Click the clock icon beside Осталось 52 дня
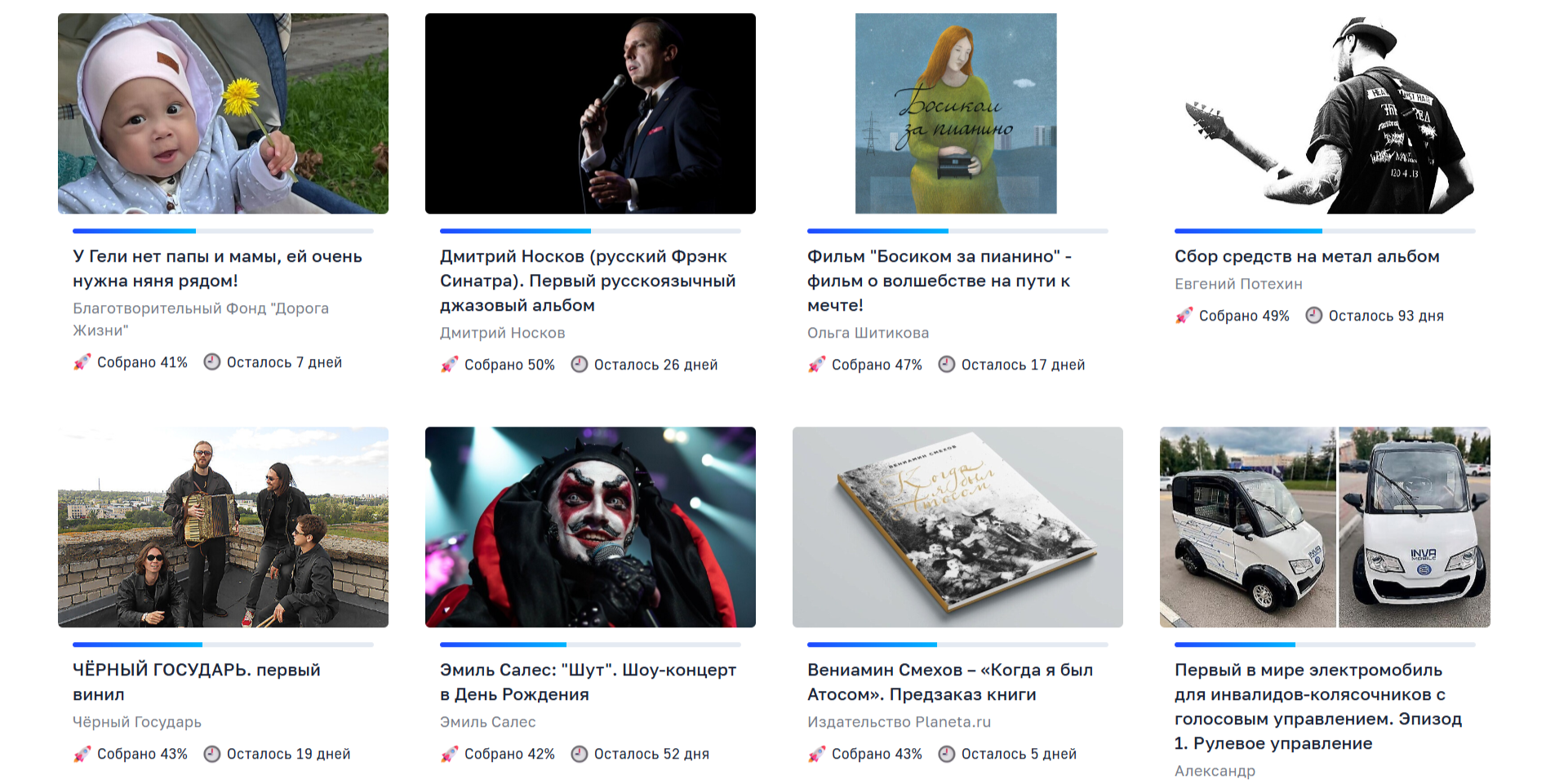The height and width of the screenshot is (784, 1546). (580, 754)
